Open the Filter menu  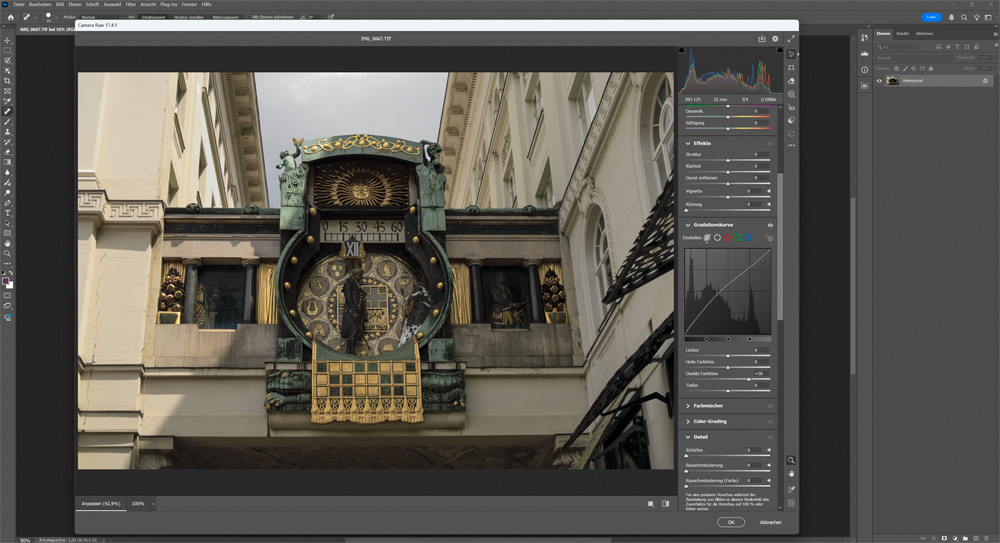tap(131, 4)
